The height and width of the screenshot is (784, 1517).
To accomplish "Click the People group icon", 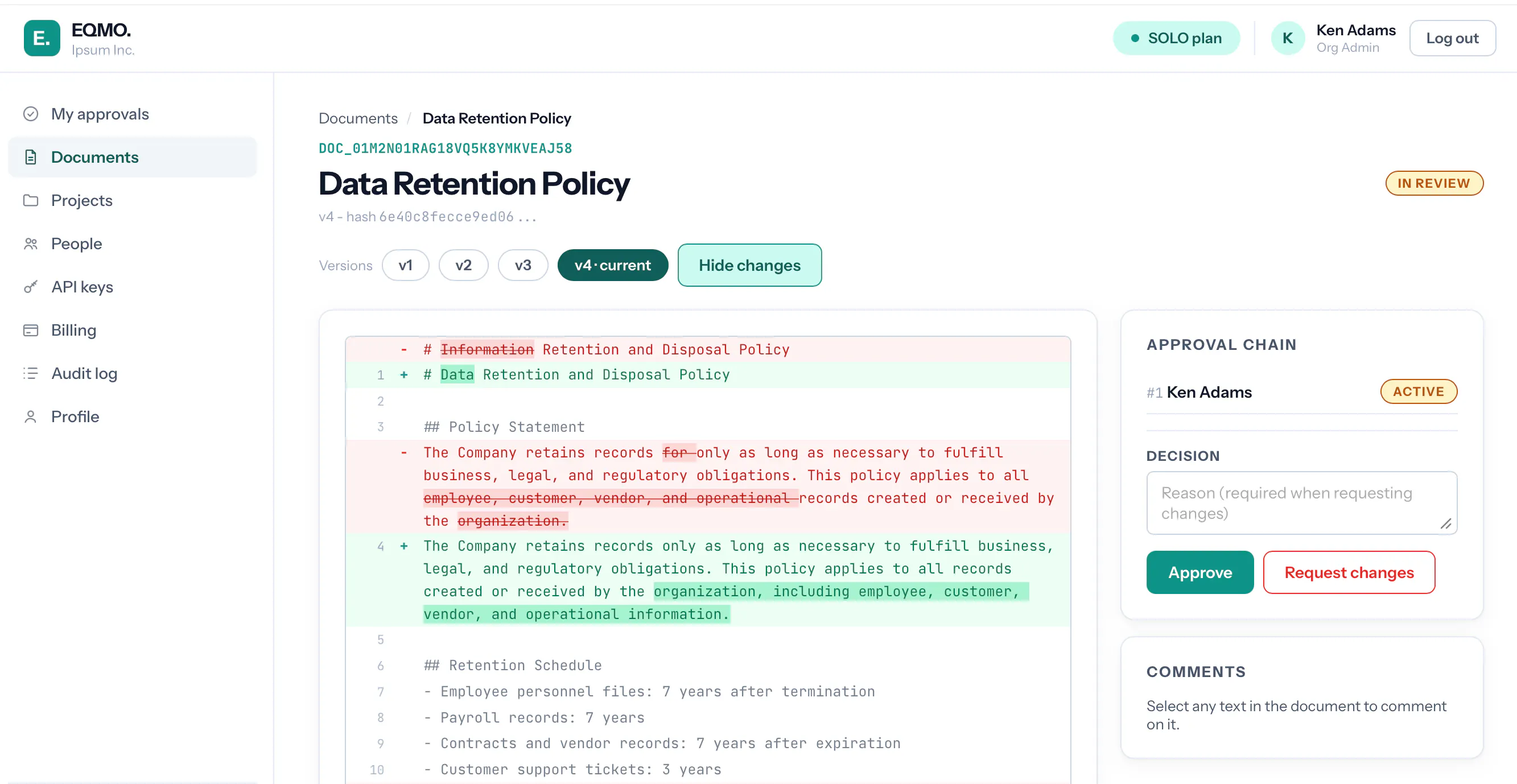I will 31,244.
